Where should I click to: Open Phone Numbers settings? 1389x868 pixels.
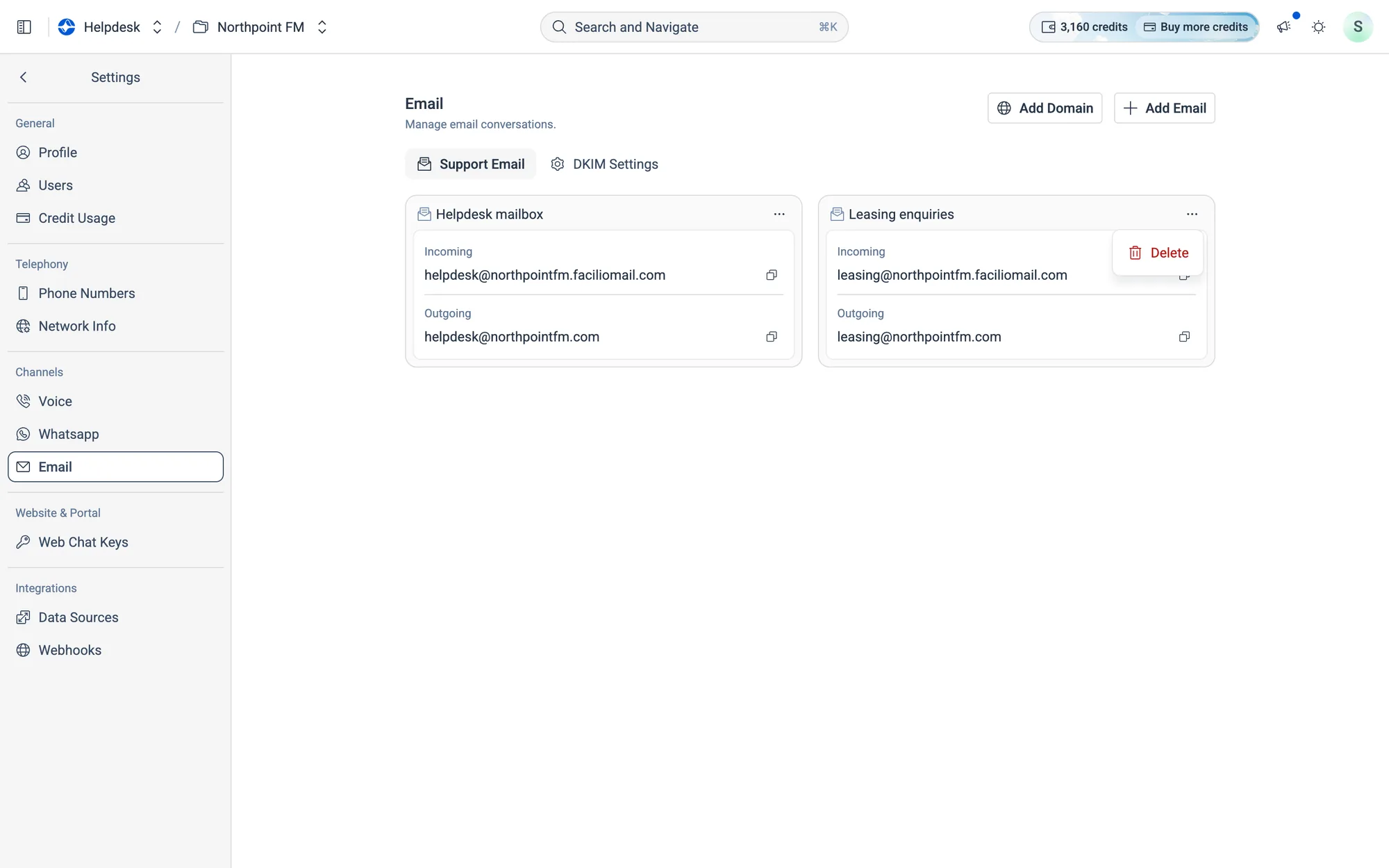tap(115, 294)
